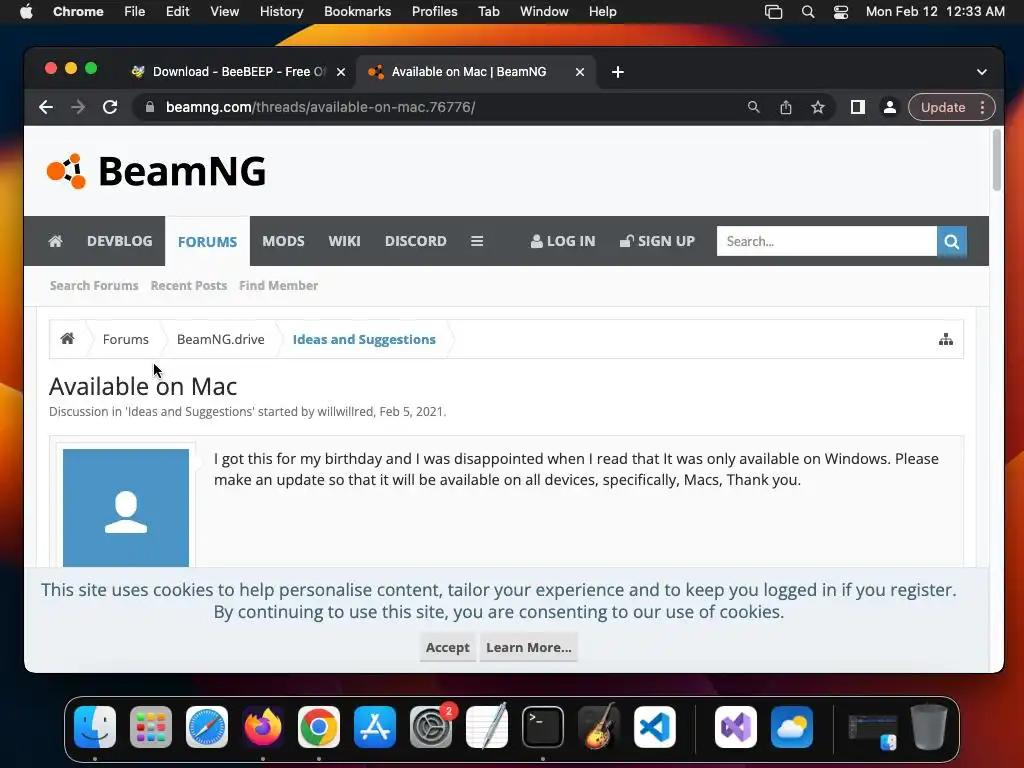
Task: Open the DEVBLOG section
Action: [x=120, y=241]
